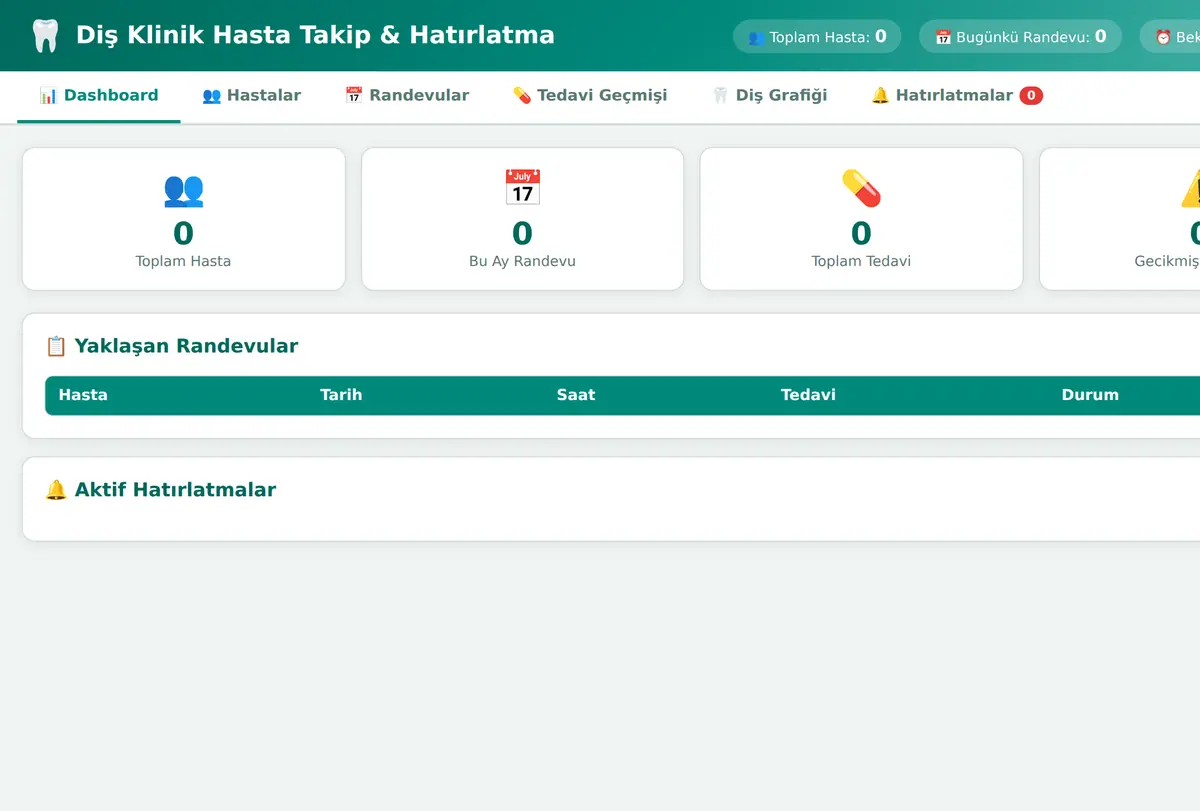Click the bell icon beside Aktif Hatırlatmalar
Screen dimensions: 1200x811
point(56,490)
